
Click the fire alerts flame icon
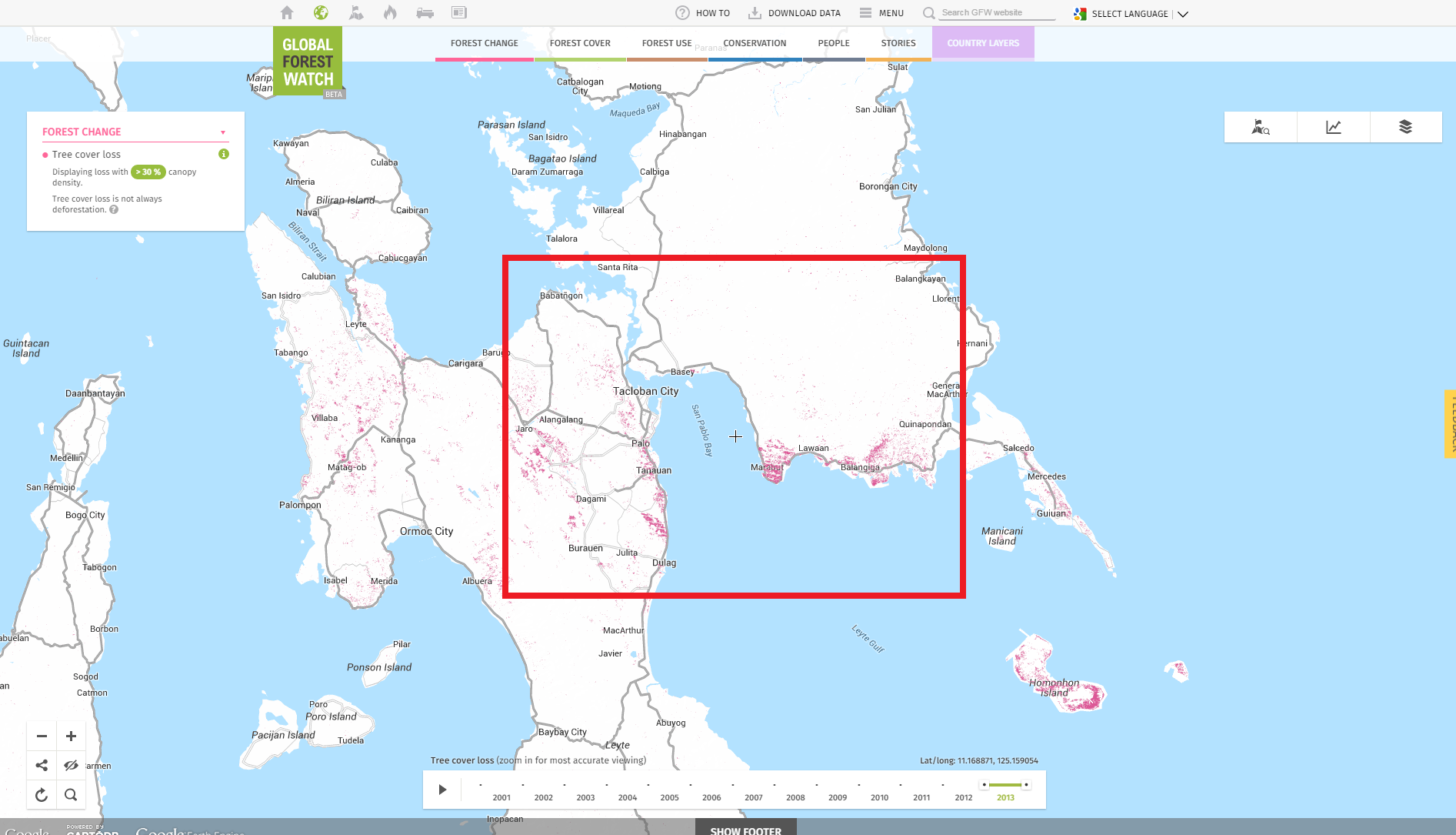click(x=390, y=12)
